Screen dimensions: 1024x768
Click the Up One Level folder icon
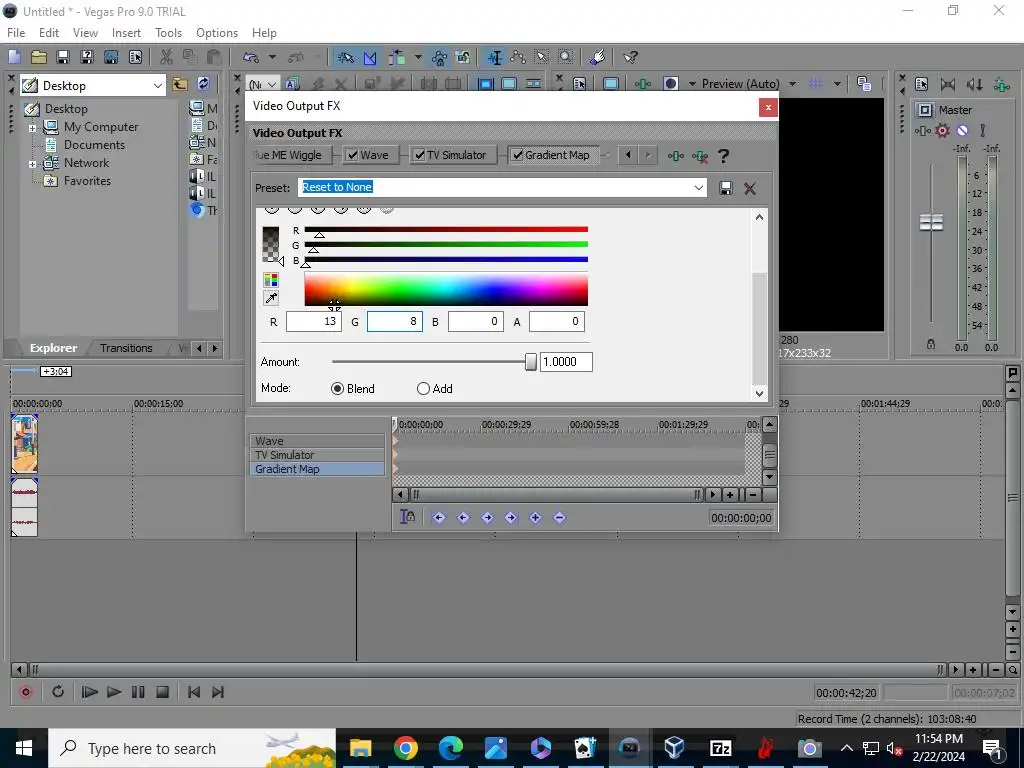coord(180,84)
